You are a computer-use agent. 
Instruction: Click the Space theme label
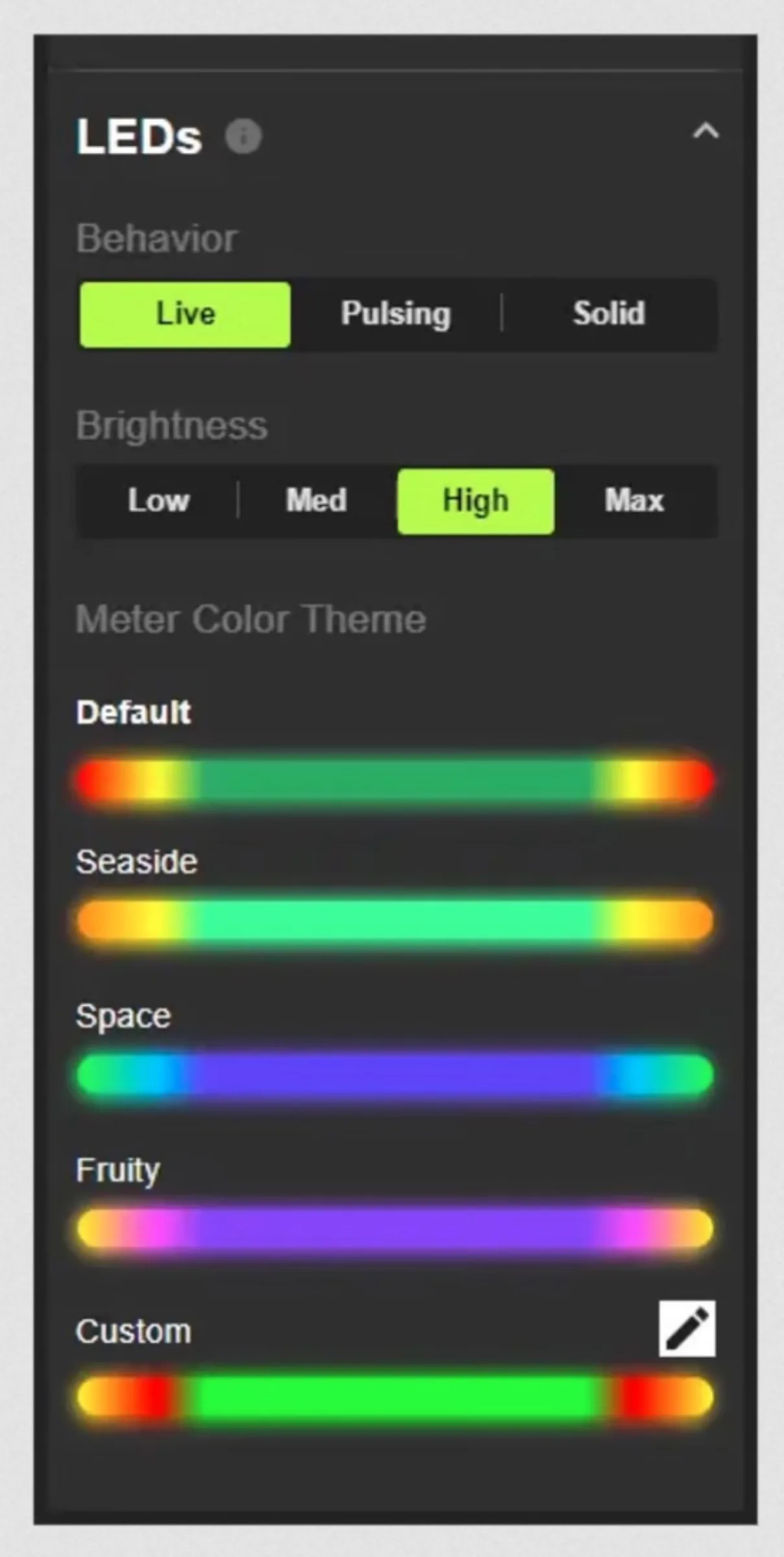click(123, 1016)
